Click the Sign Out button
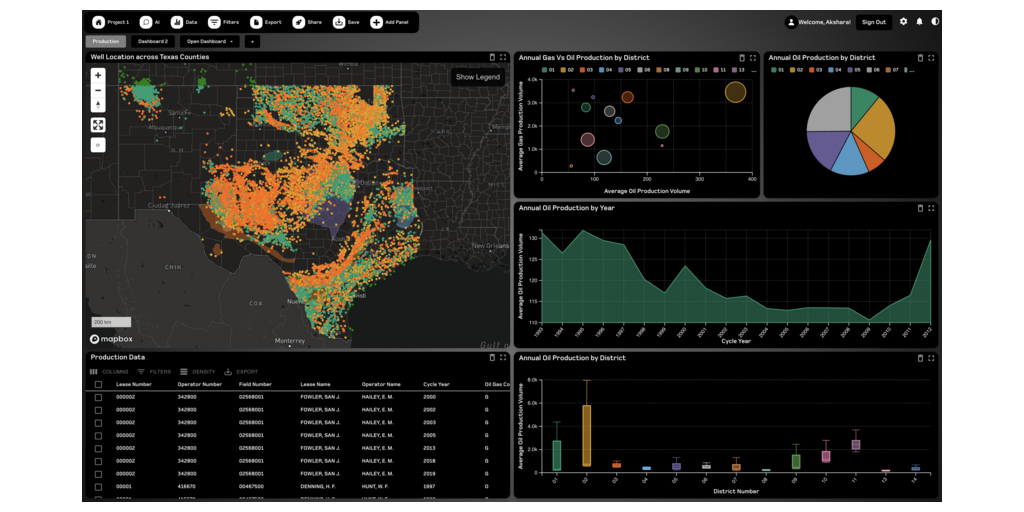This screenshot has height=512, width=1024. click(x=873, y=22)
